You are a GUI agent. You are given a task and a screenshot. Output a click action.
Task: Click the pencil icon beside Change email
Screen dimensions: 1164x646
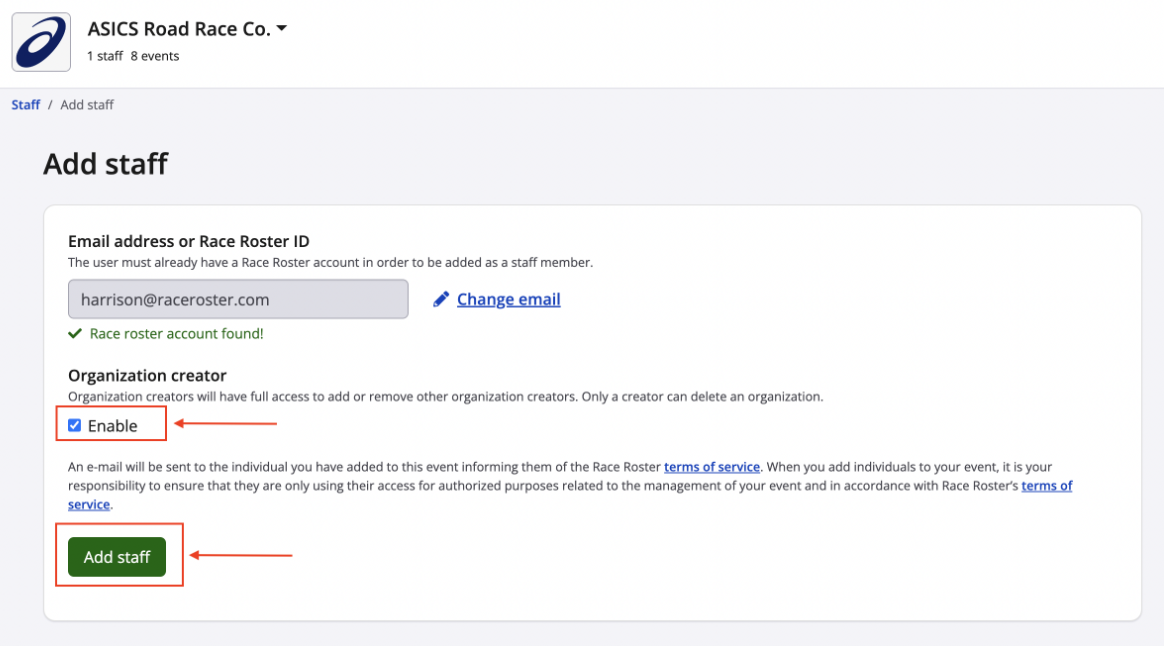click(x=441, y=300)
